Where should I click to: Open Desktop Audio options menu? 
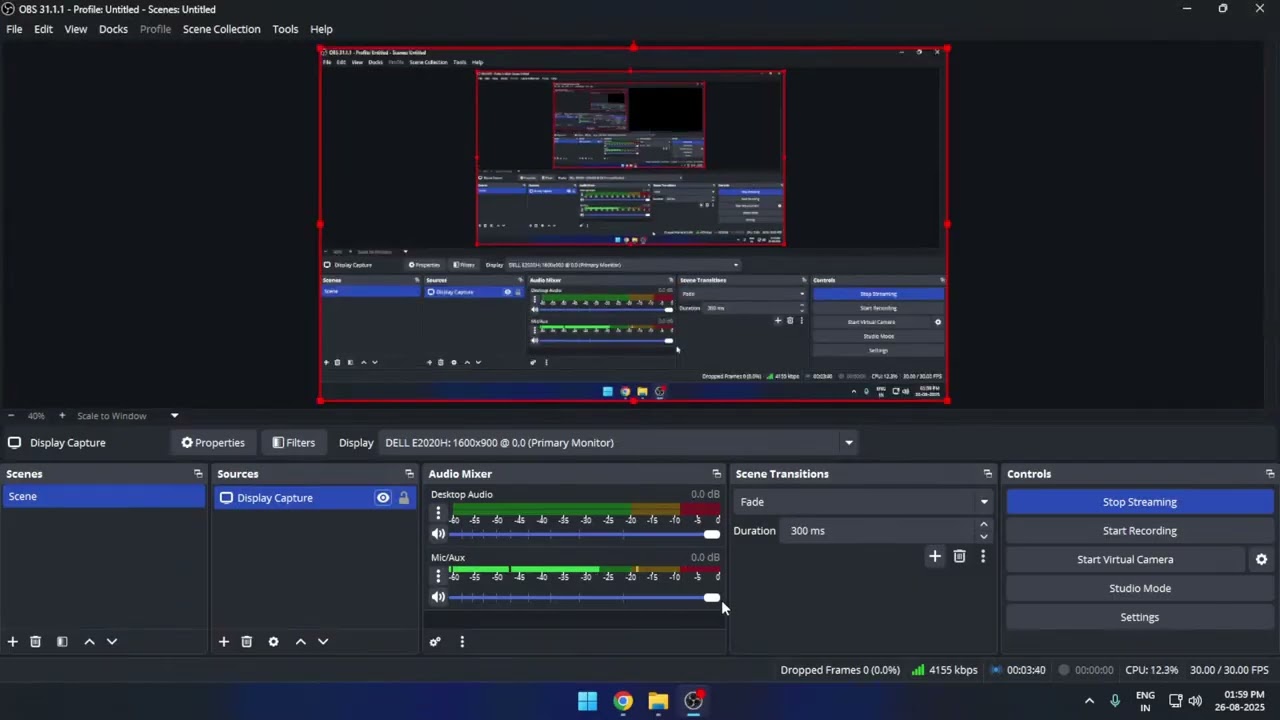437,514
